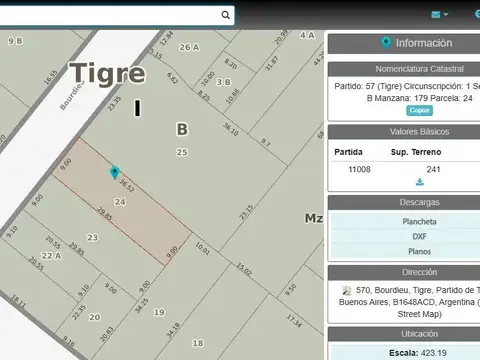Click the 17.34 dimension label

pyautogui.click(x=294, y=321)
